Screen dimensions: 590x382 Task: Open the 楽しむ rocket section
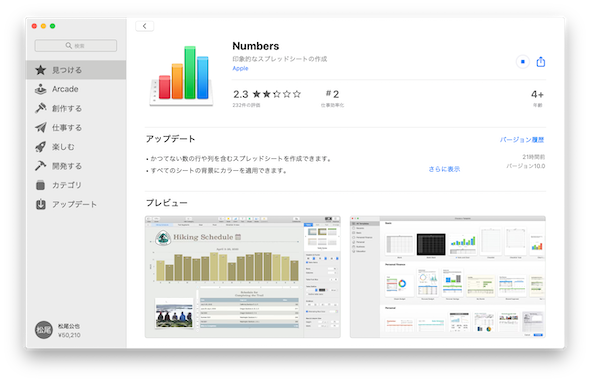point(76,147)
